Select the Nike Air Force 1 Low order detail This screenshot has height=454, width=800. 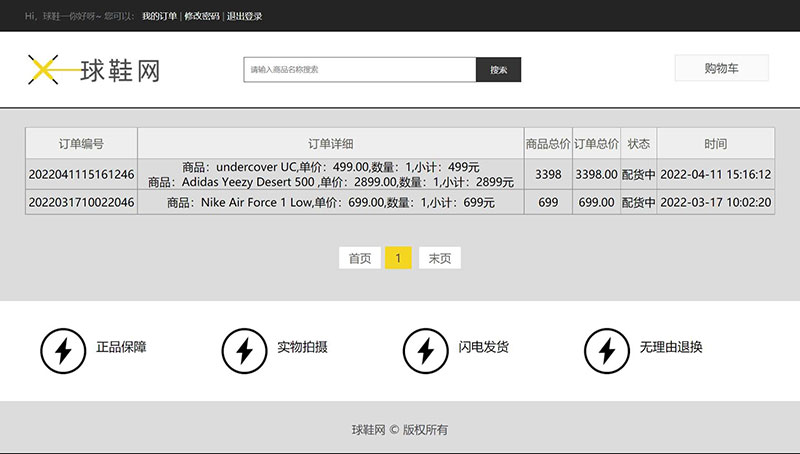click(x=330, y=202)
